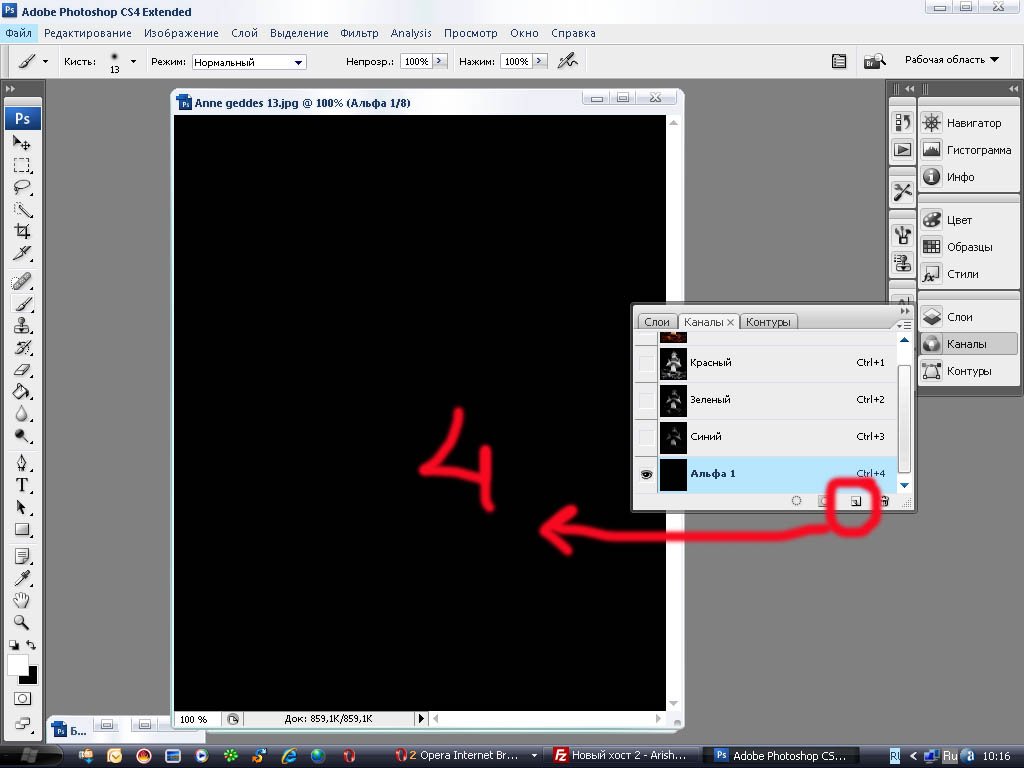
Task: Open the Гистограмма panel
Action: (x=967, y=150)
